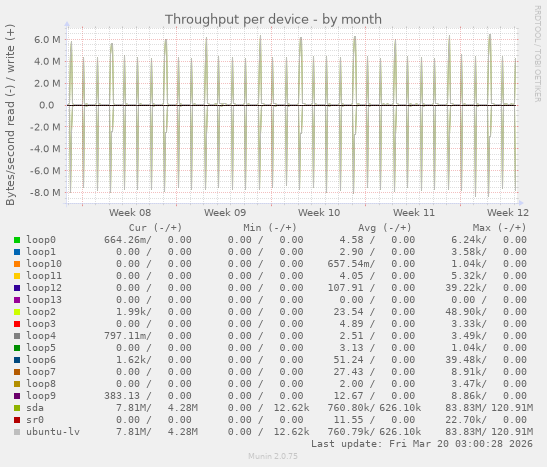This screenshot has width=547, height=467.
Task: Click the Week 12 axis label
Action: coord(508,213)
